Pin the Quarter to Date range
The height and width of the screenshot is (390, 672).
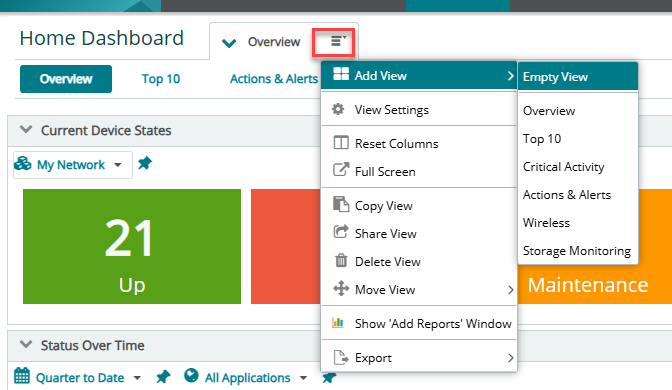pos(163,377)
